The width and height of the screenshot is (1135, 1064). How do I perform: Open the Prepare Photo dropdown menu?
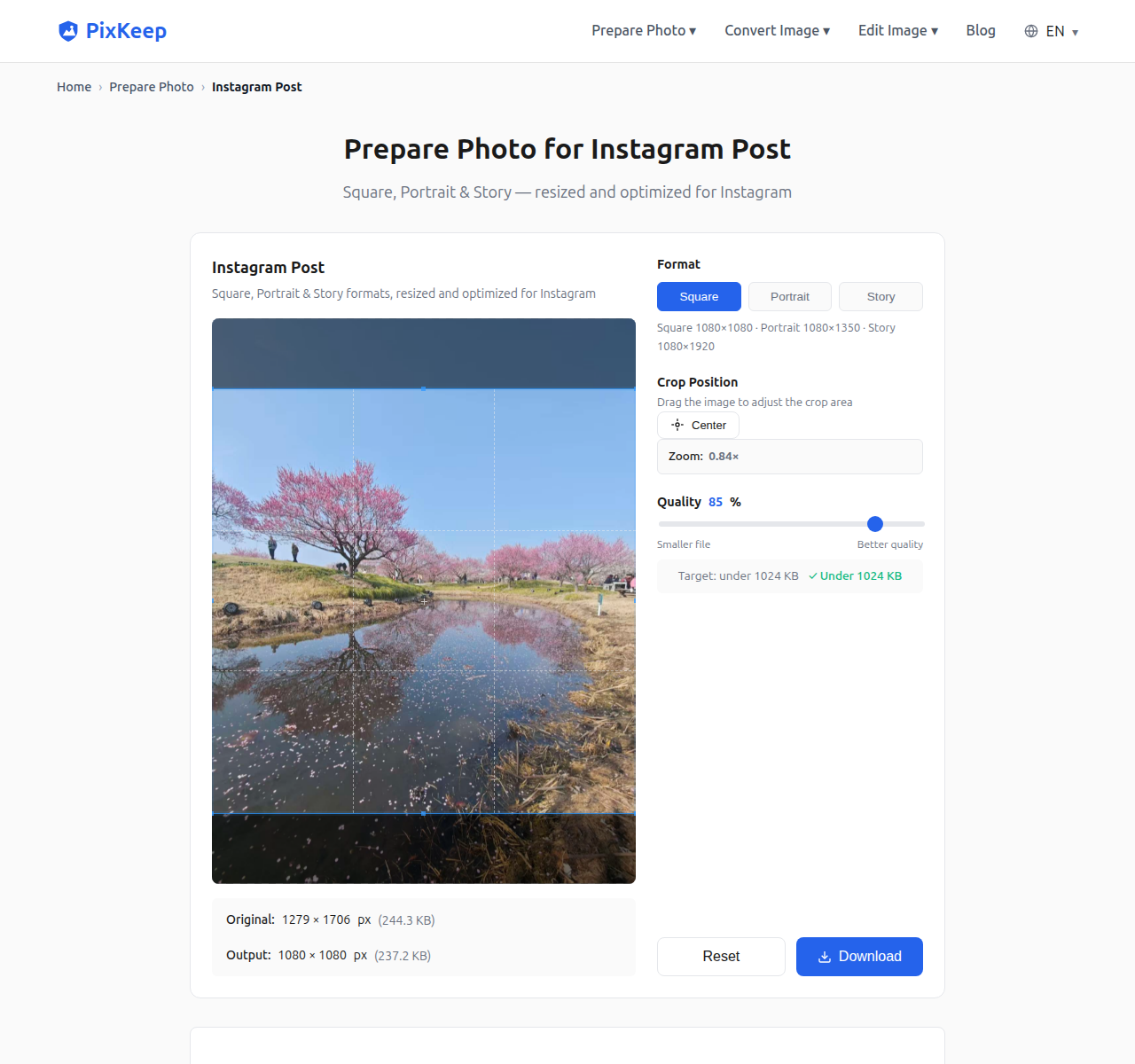[644, 31]
